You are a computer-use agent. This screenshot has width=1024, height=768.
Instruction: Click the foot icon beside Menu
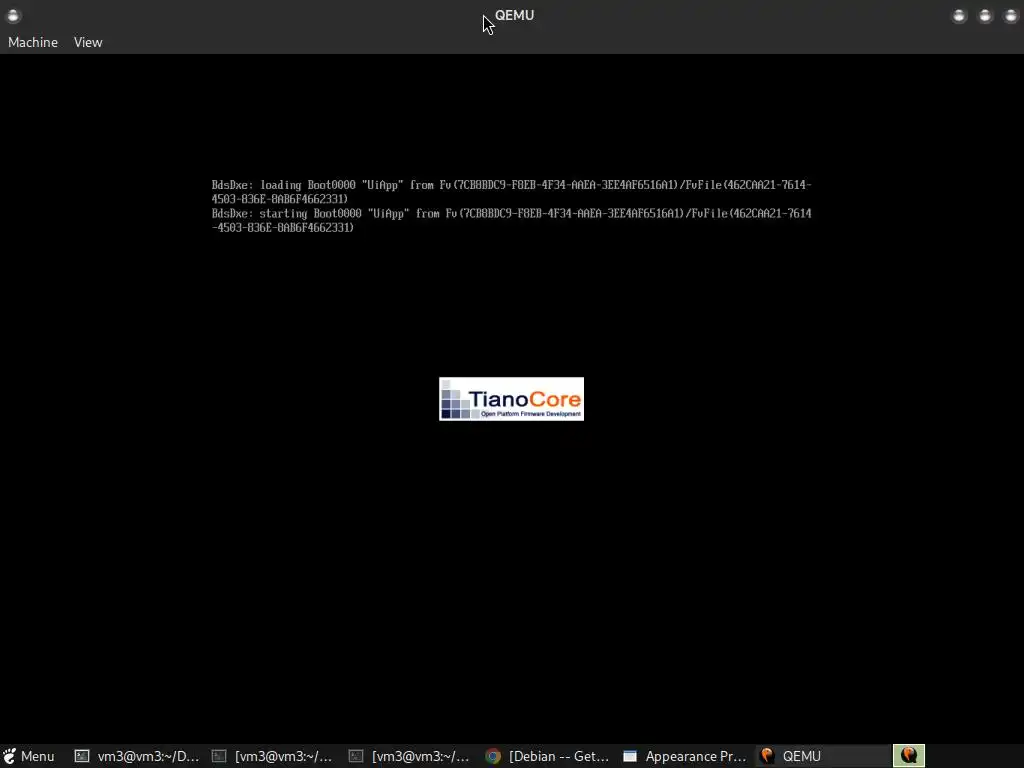coord(9,756)
